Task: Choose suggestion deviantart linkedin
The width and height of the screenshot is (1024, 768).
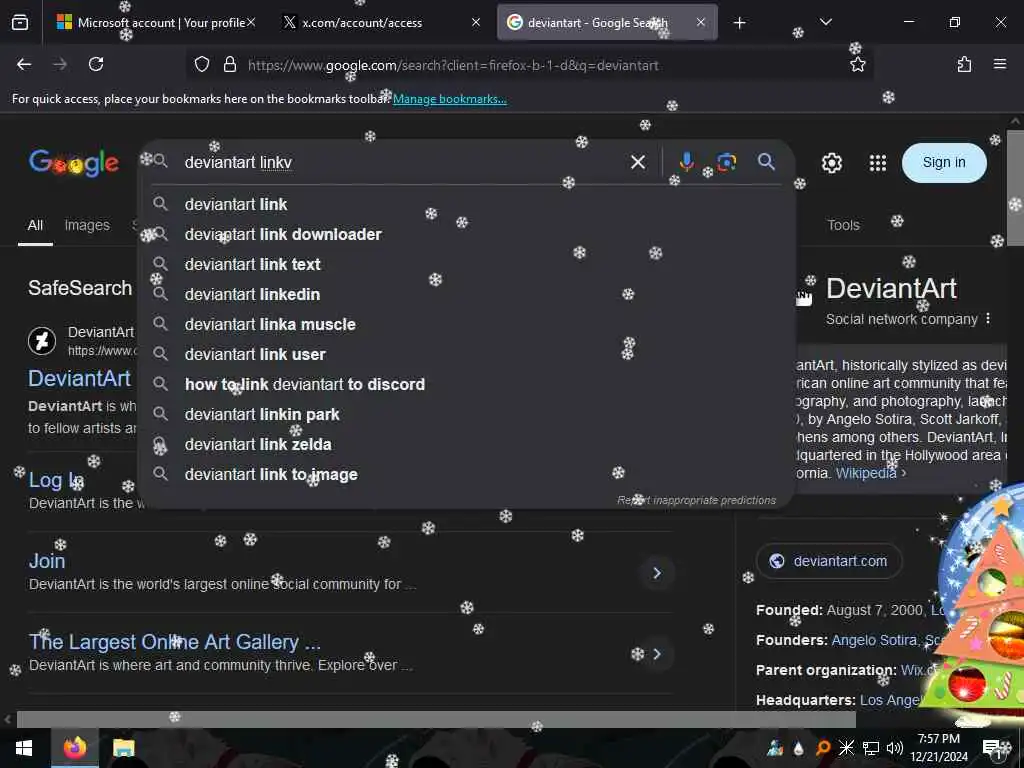Action: (467, 295)
